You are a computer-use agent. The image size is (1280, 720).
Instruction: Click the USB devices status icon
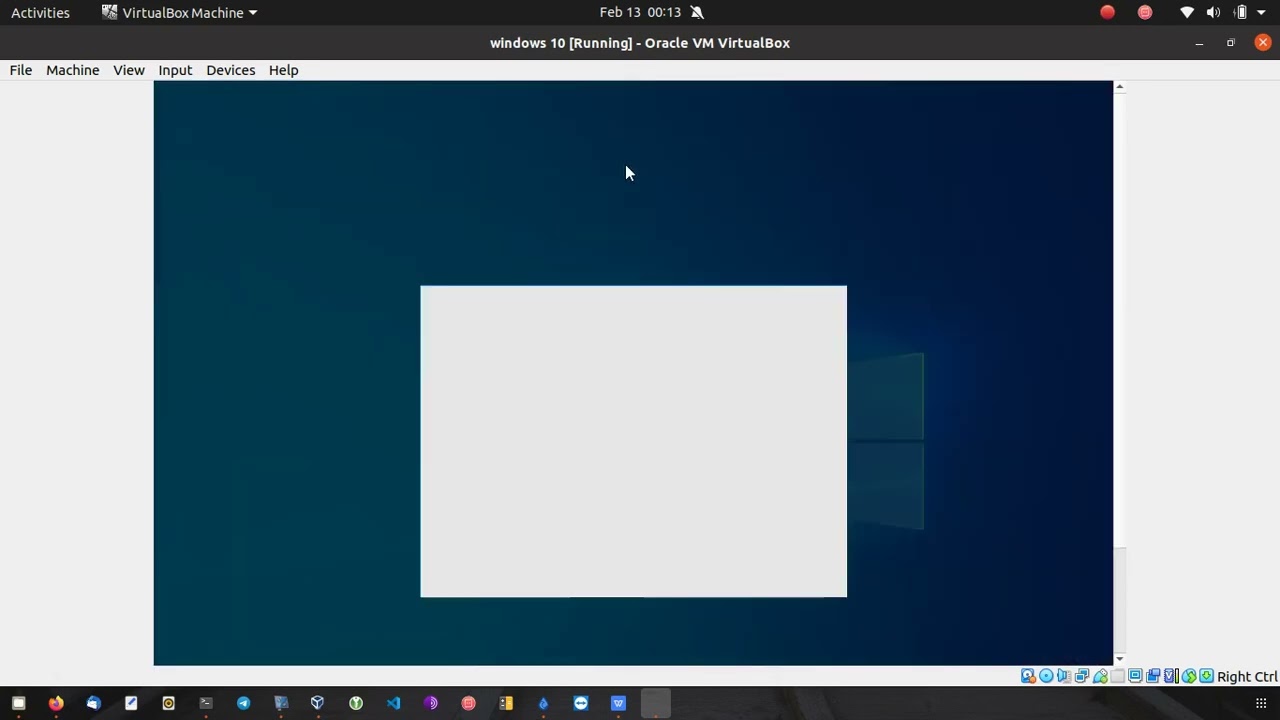point(1100,676)
